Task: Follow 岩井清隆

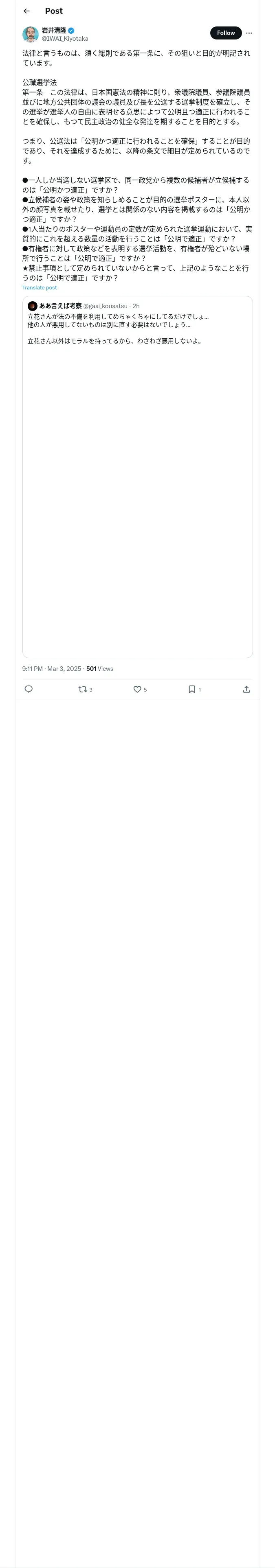Action: pyautogui.click(x=226, y=33)
